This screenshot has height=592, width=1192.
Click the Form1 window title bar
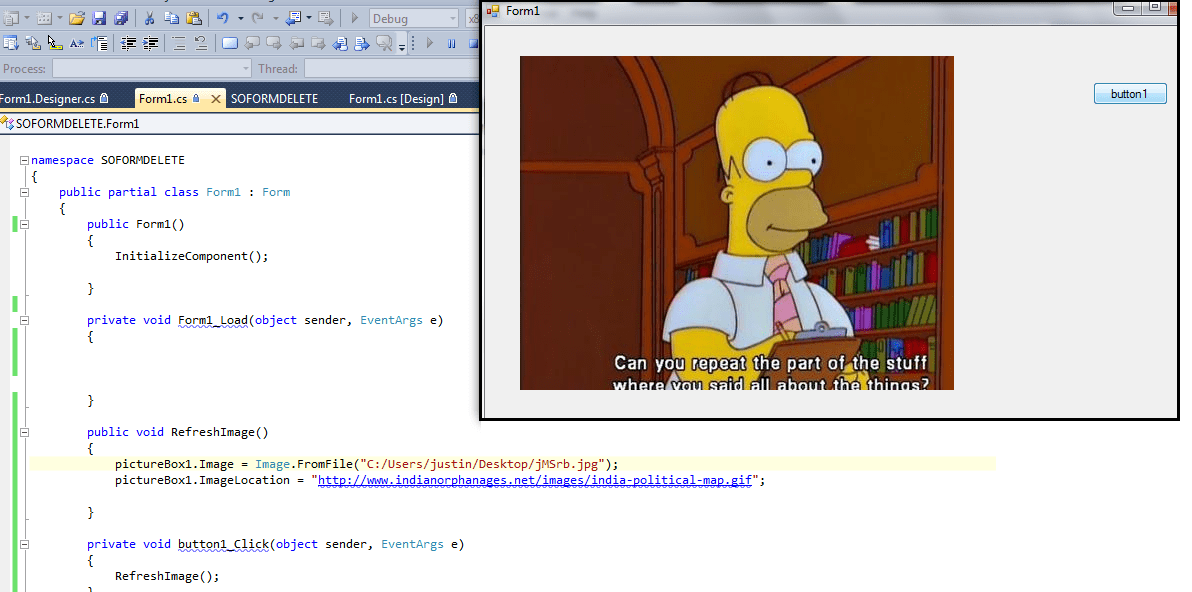pyautogui.click(x=798, y=11)
